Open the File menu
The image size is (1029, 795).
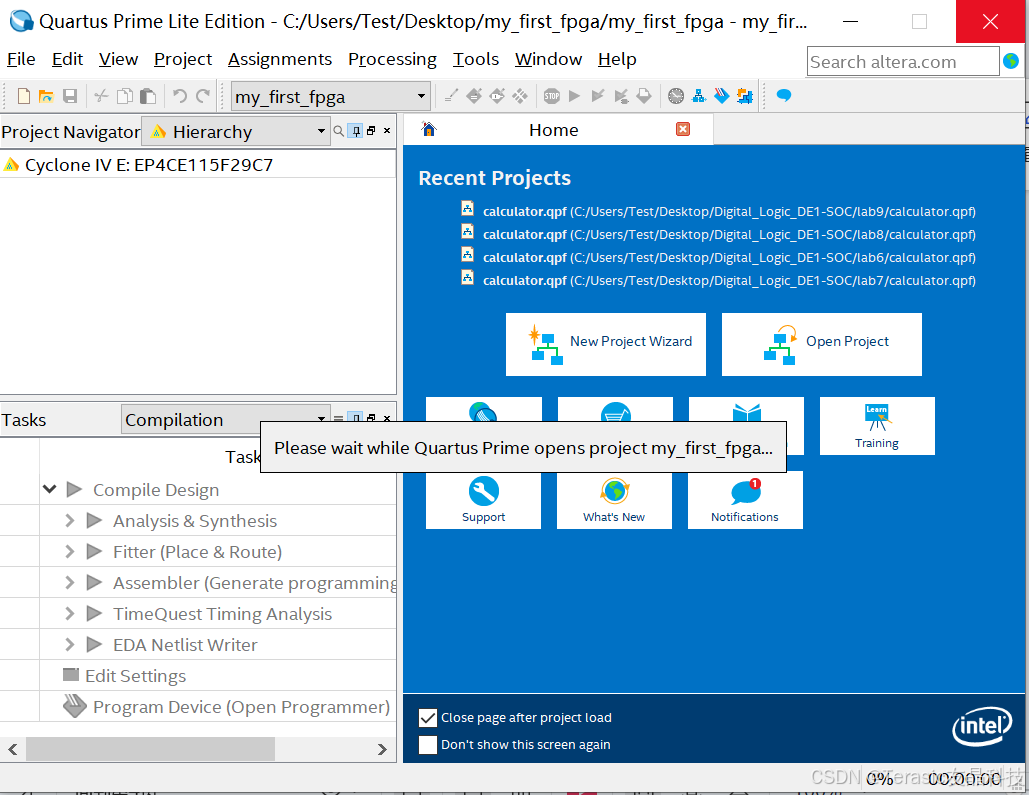[21, 59]
